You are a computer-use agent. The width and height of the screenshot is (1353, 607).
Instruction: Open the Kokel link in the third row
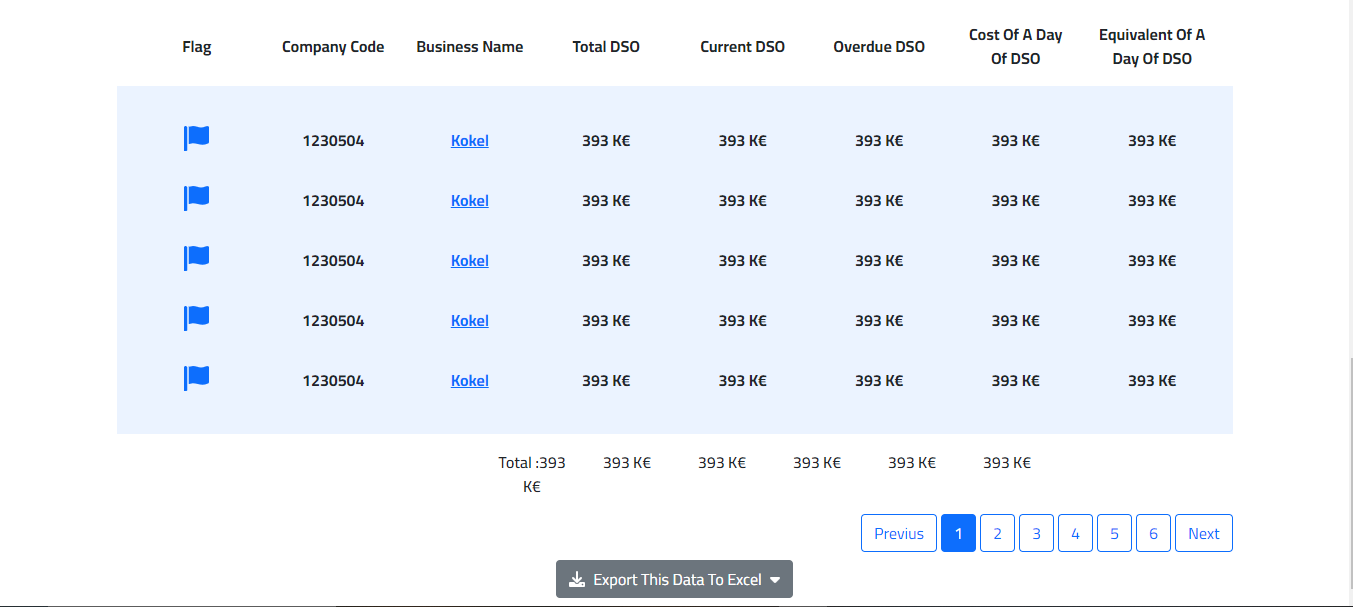coord(469,261)
